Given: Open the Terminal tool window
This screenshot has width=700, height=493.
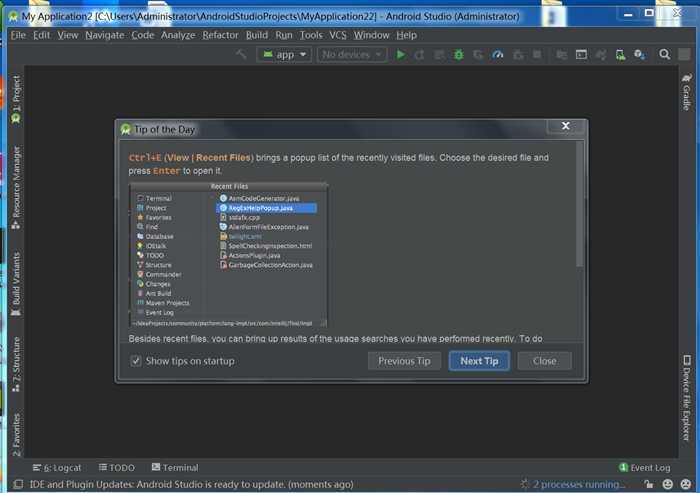Looking at the screenshot, I should tap(175, 468).
